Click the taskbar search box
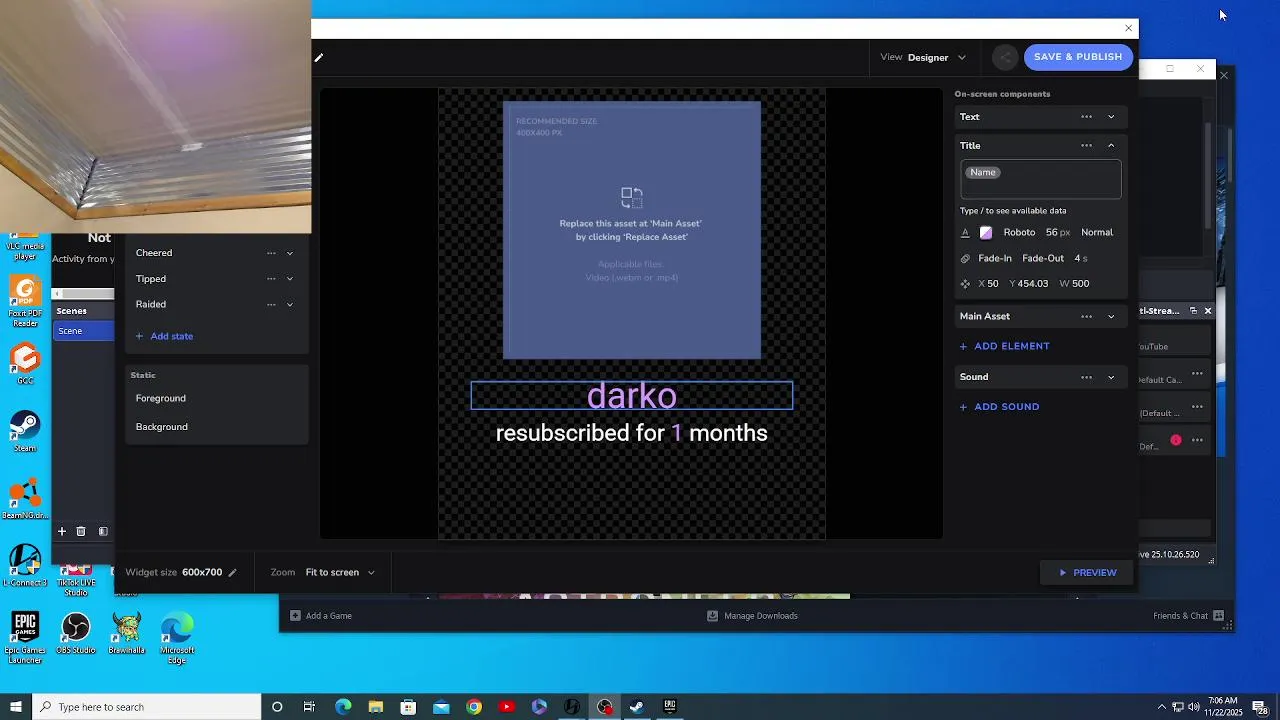 [146, 707]
